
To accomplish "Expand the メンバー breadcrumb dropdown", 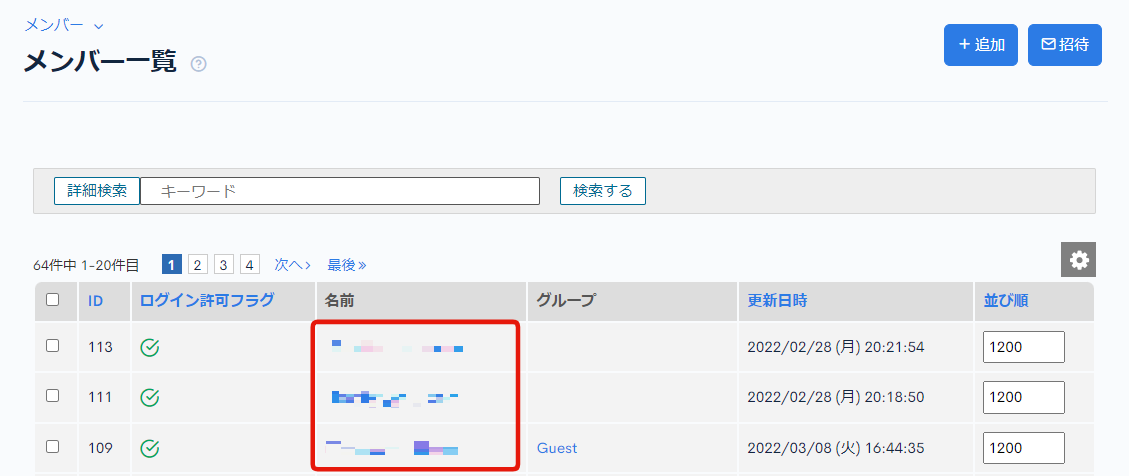I will [x=64, y=25].
